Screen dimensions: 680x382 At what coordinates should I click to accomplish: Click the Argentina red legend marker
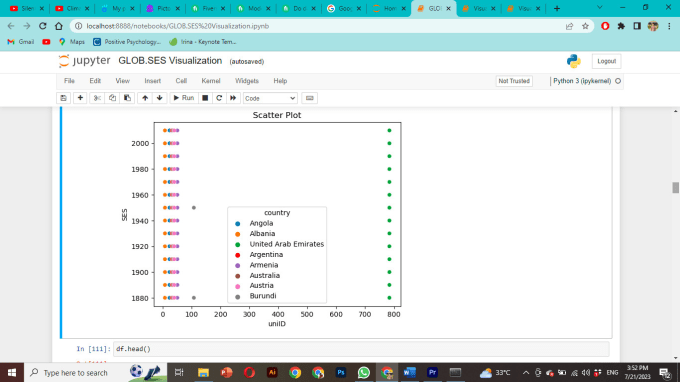[237, 255]
